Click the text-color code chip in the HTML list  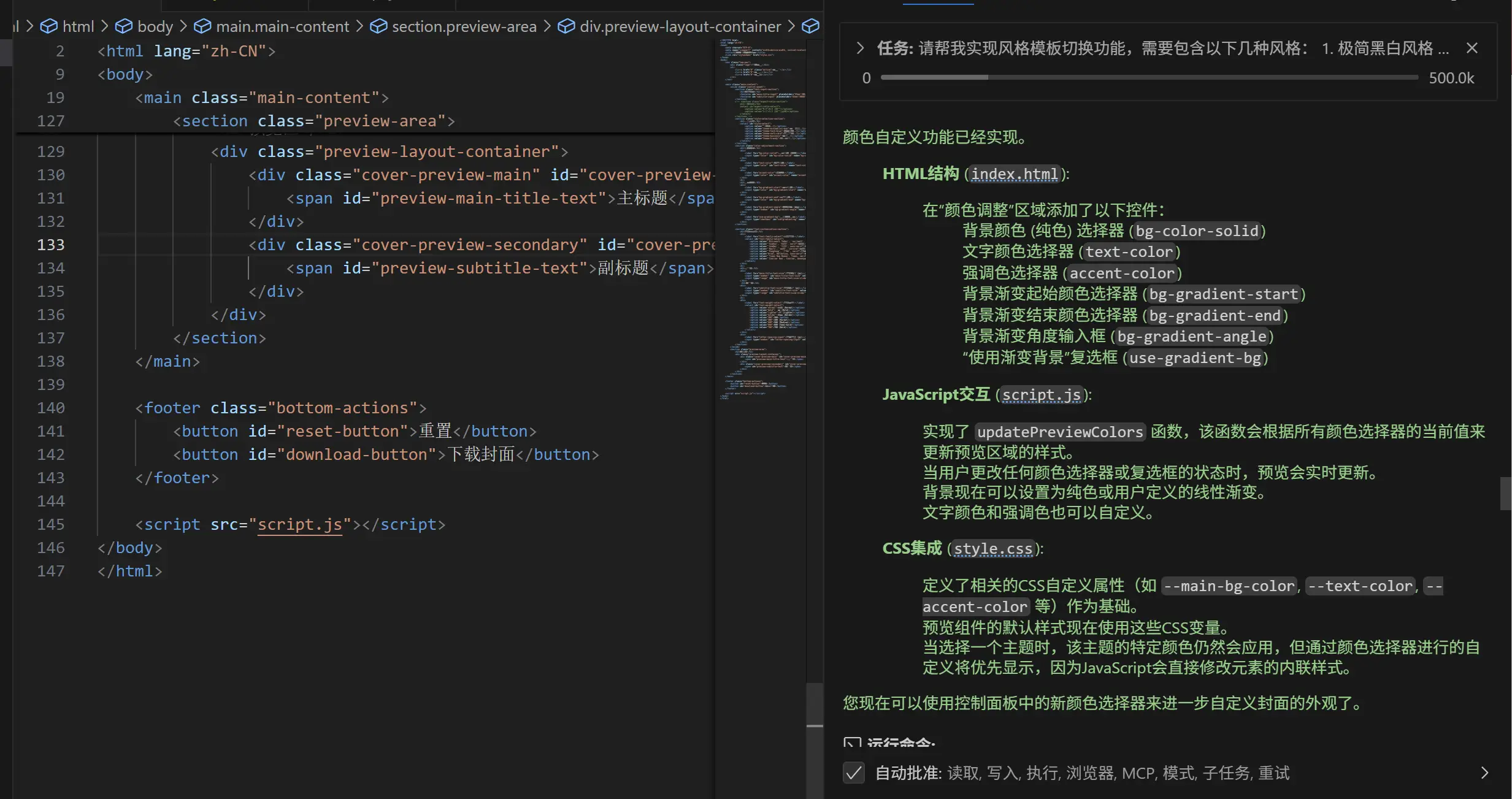1129,252
